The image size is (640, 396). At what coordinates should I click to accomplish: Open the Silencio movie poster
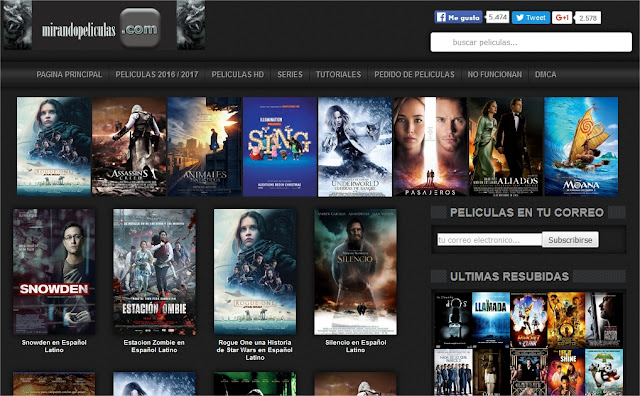click(x=355, y=272)
